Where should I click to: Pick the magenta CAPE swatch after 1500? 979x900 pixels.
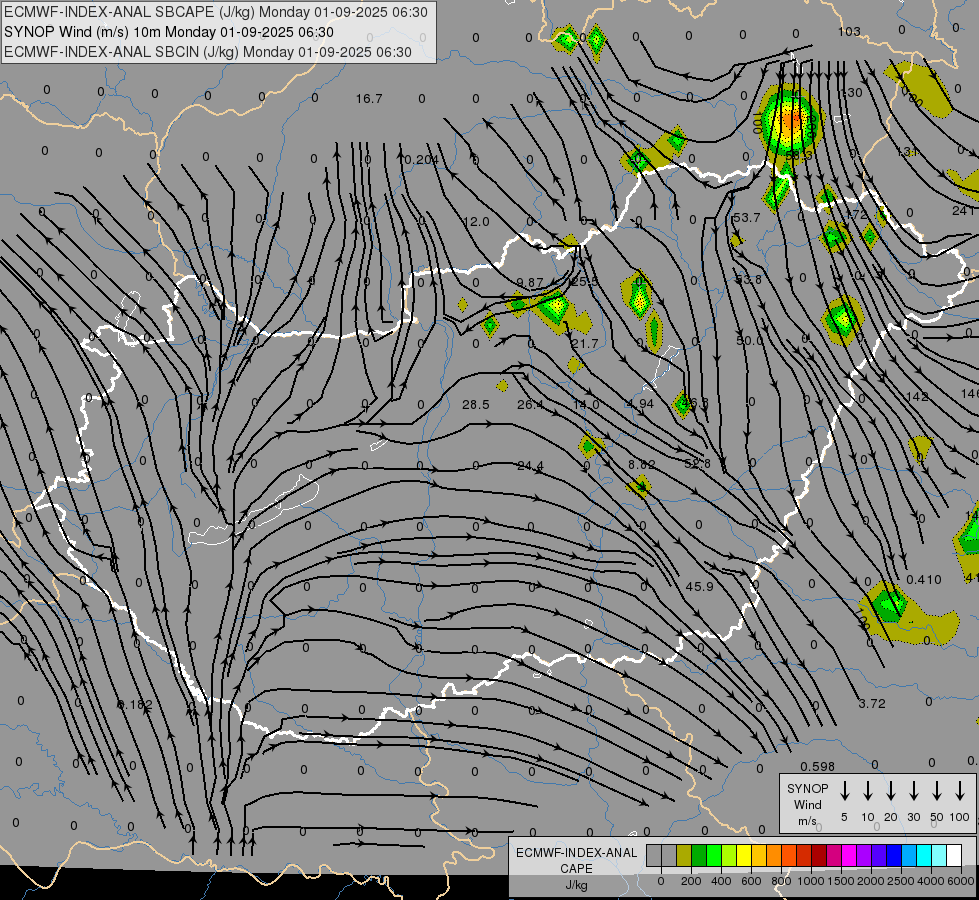tap(849, 855)
